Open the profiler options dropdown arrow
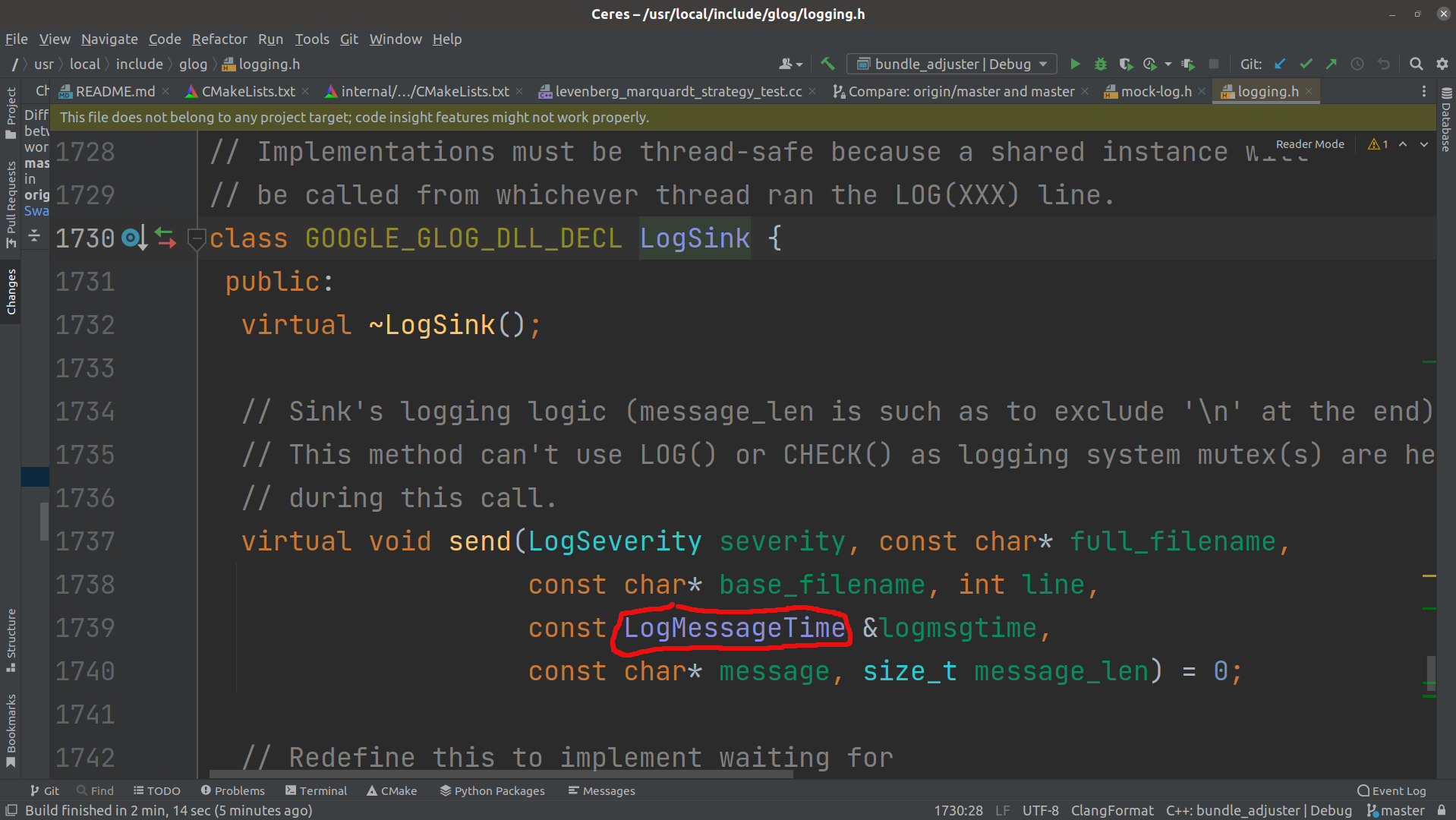The image size is (1456, 820). pyautogui.click(x=1168, y=65)
